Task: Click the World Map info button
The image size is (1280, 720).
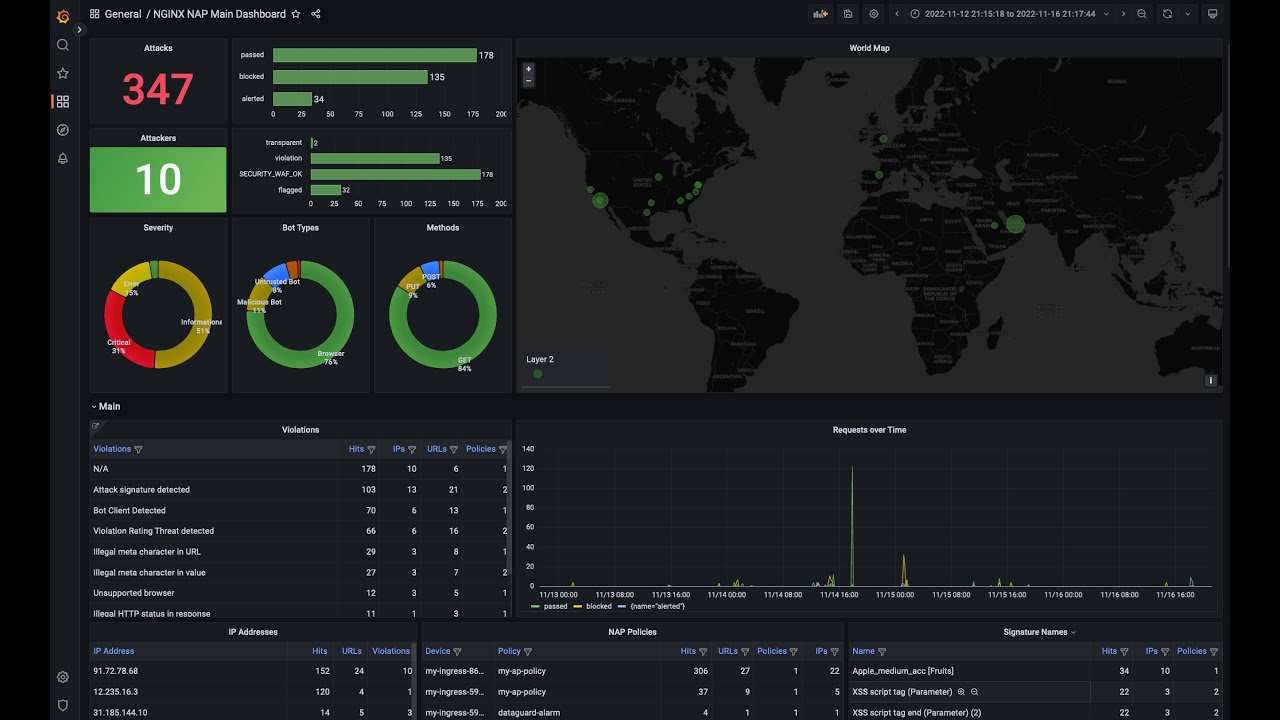Action: [1211, 380]
